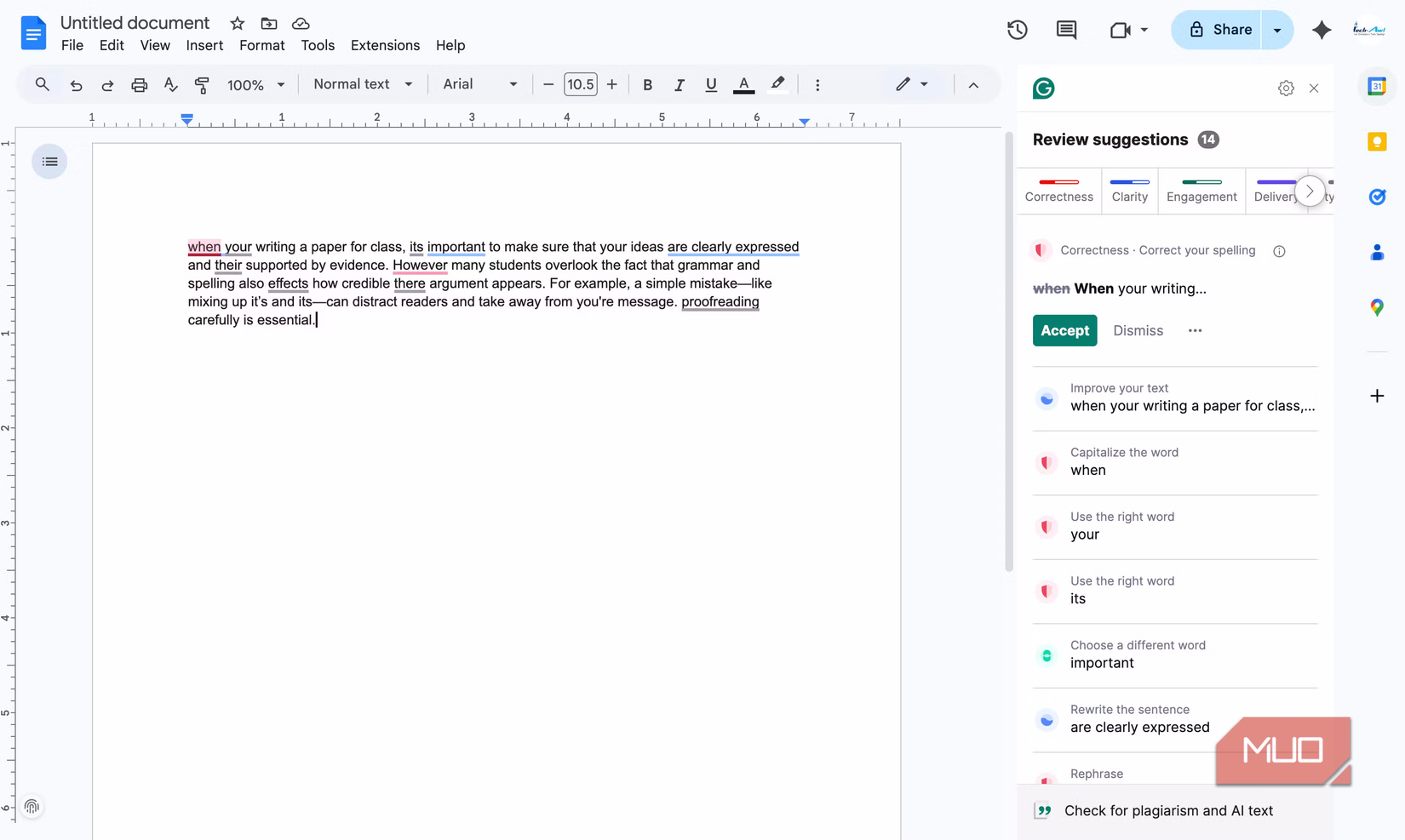Screen dimensions: 1405x840
Task: Accept the spelling correction for 'when'
Action: [1064, 330]
